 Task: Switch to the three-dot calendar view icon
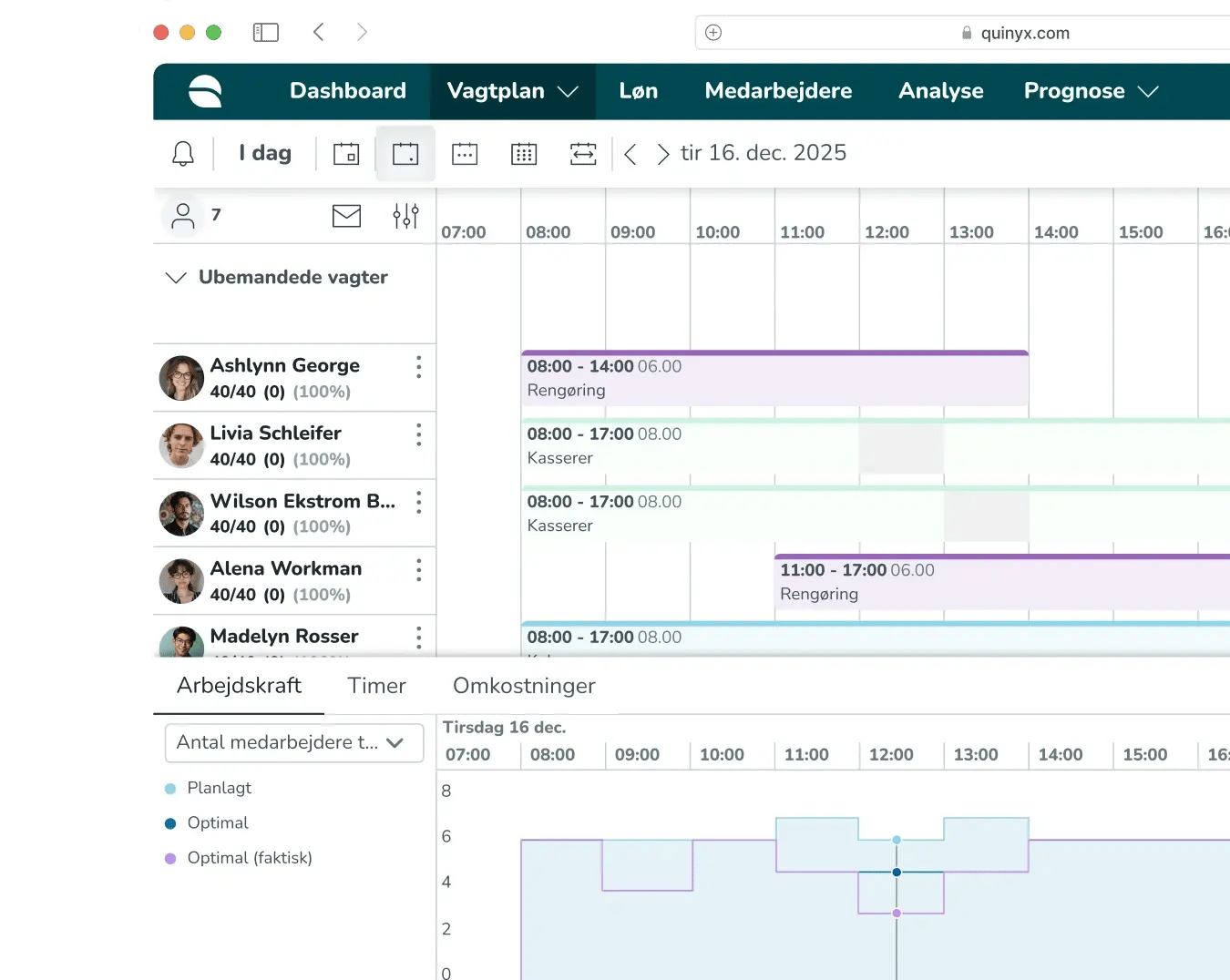pyautogui.click(x=465, y=154)
